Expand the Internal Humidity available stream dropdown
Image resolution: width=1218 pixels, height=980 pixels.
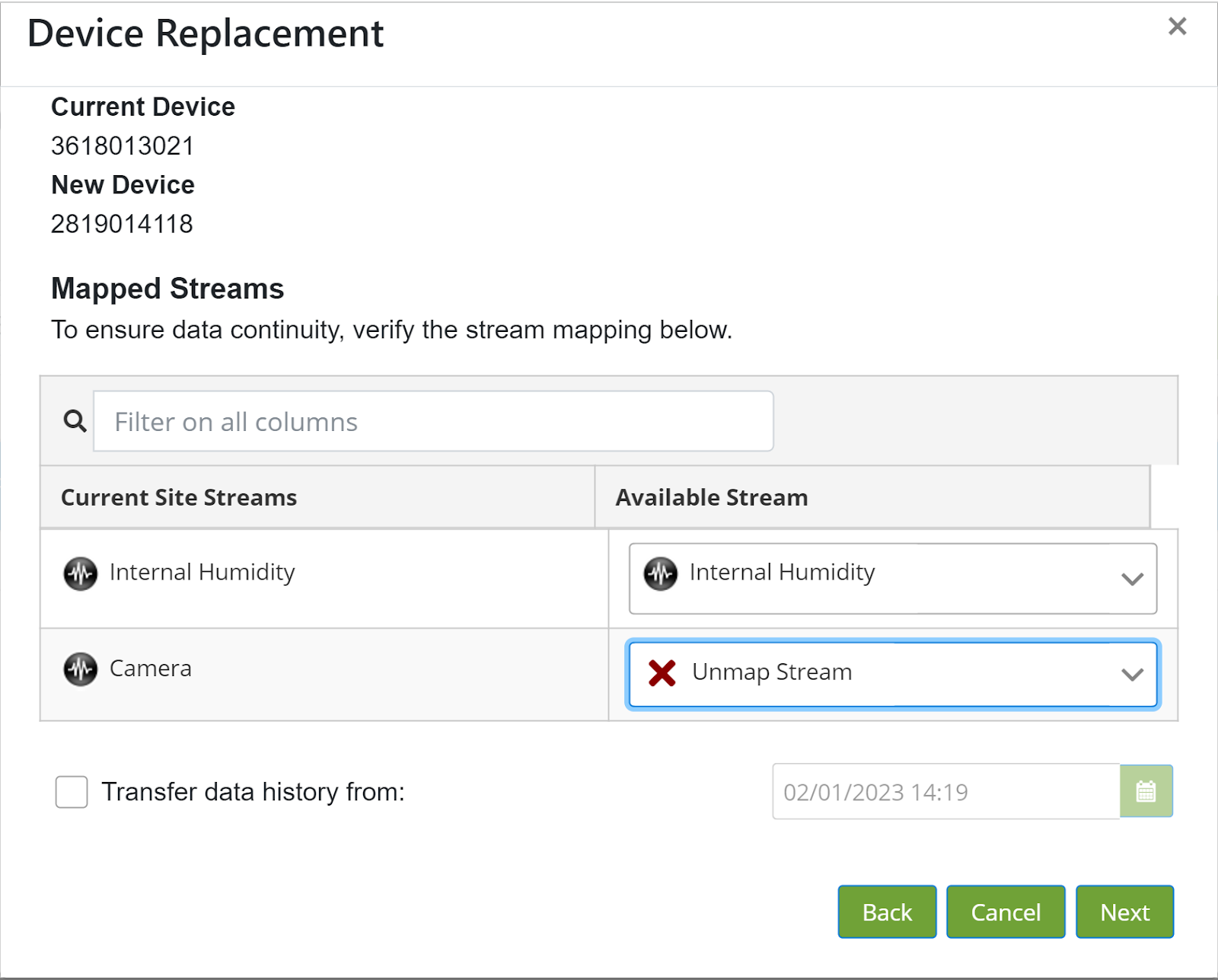tap(892, 578)
